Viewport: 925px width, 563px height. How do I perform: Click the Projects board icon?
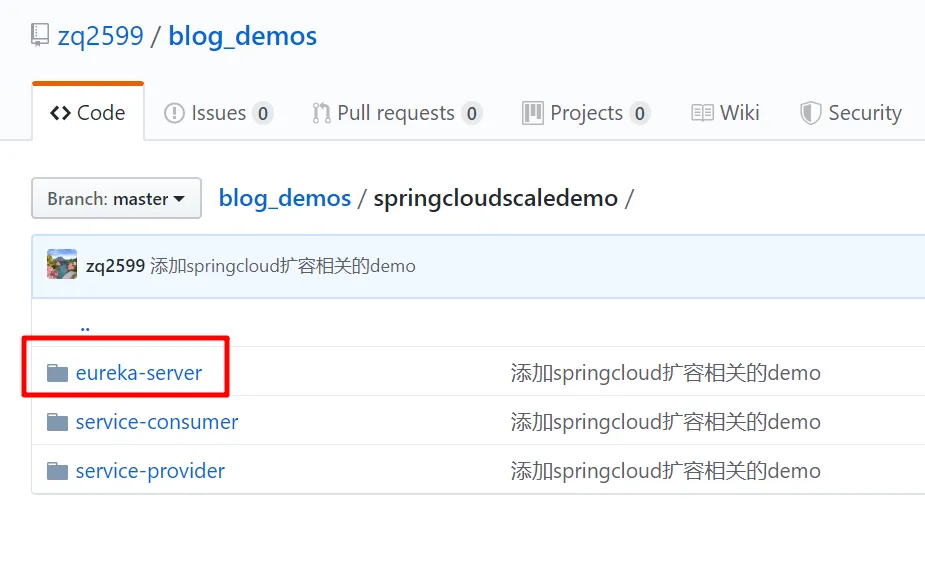tap(533, 113)
